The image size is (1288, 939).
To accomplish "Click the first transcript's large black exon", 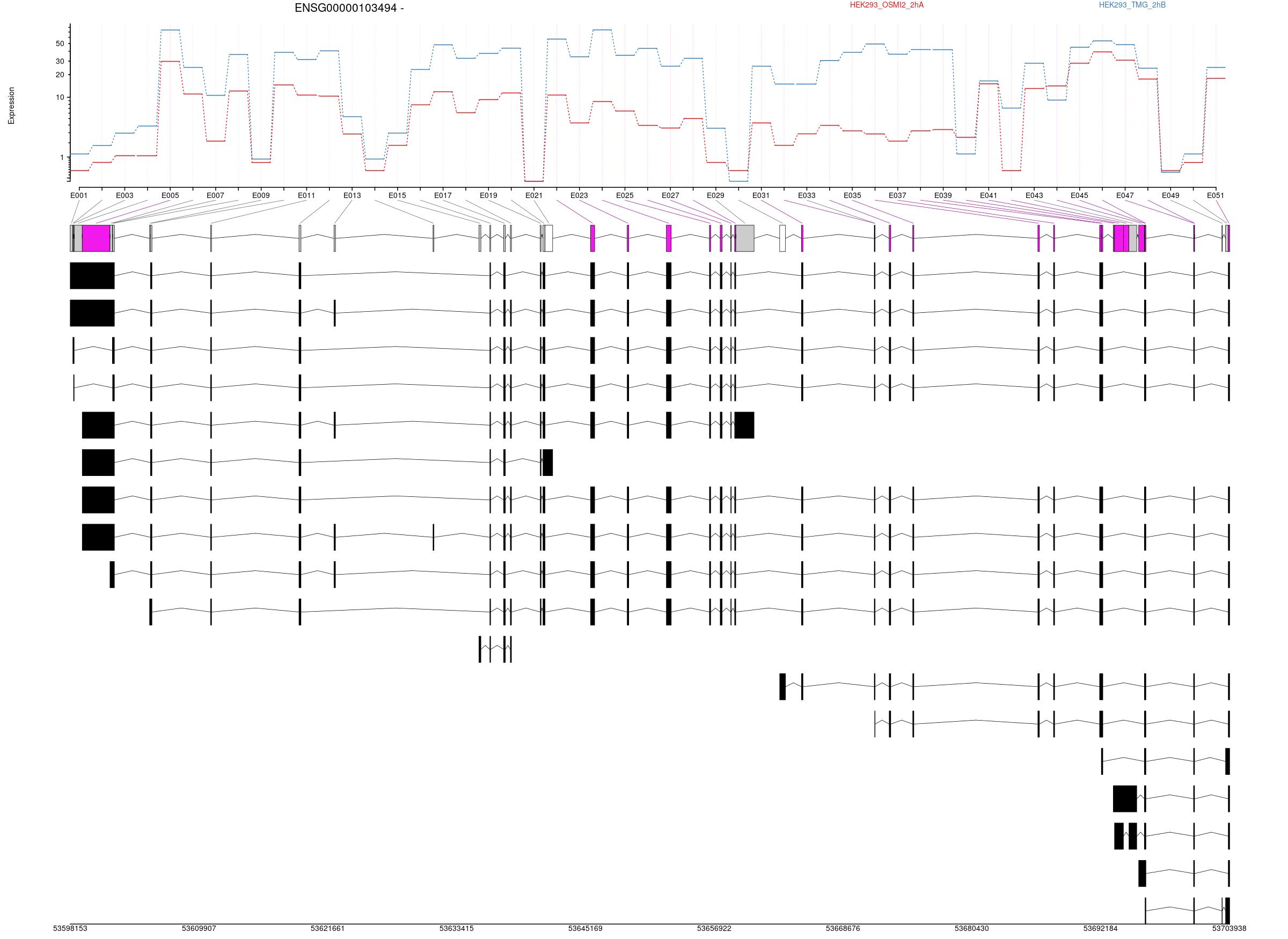I will (92, 276).
